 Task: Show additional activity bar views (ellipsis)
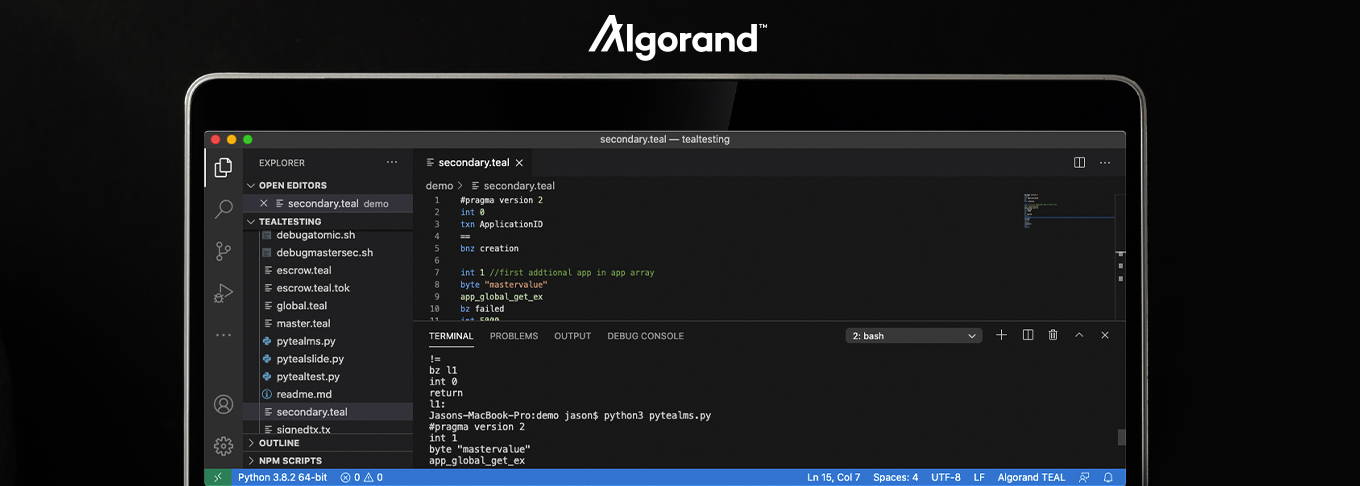pyautogui.click(x=223, y=335)
